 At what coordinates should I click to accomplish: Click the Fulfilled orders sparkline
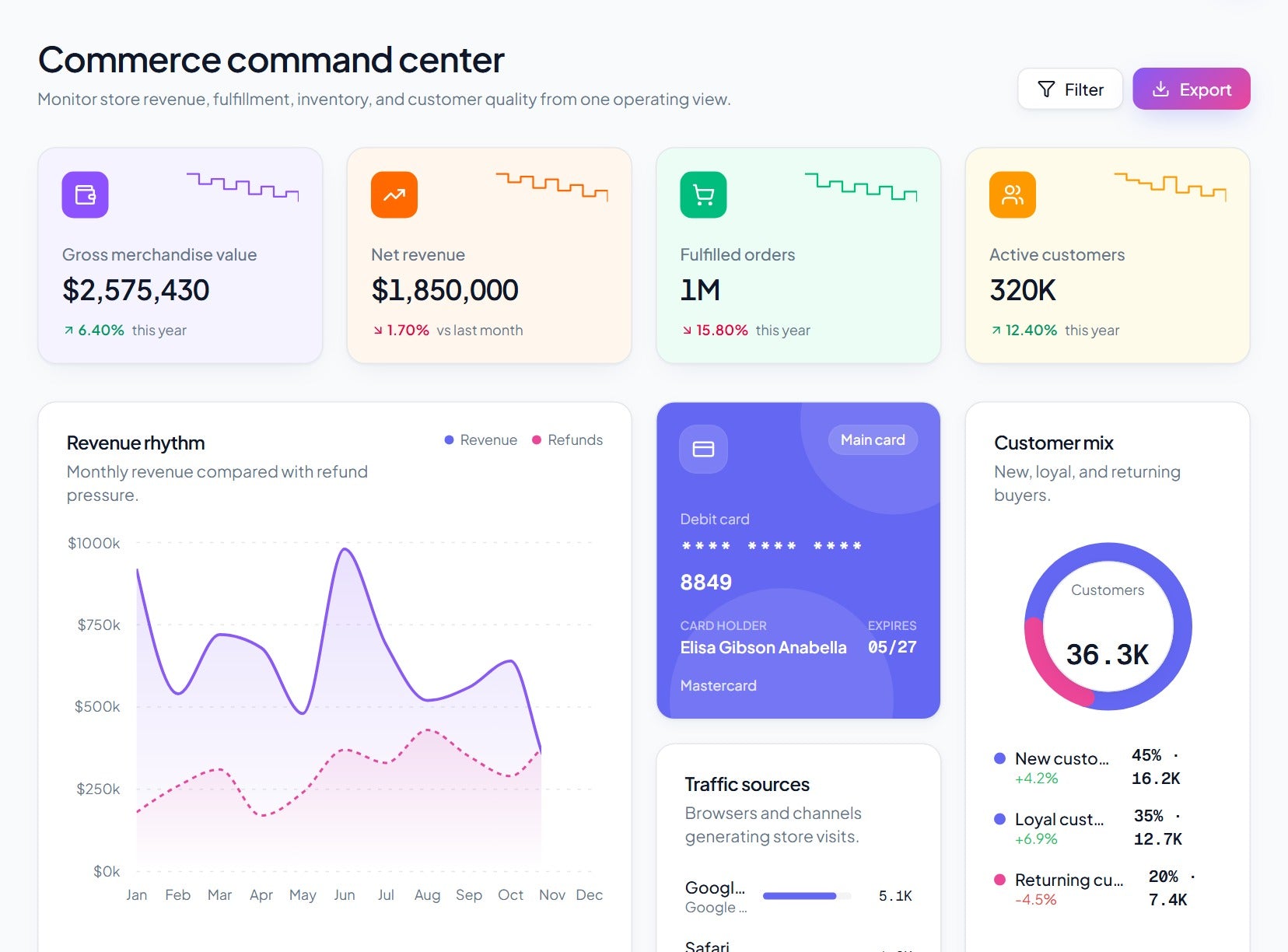click(x=861, y=187)
